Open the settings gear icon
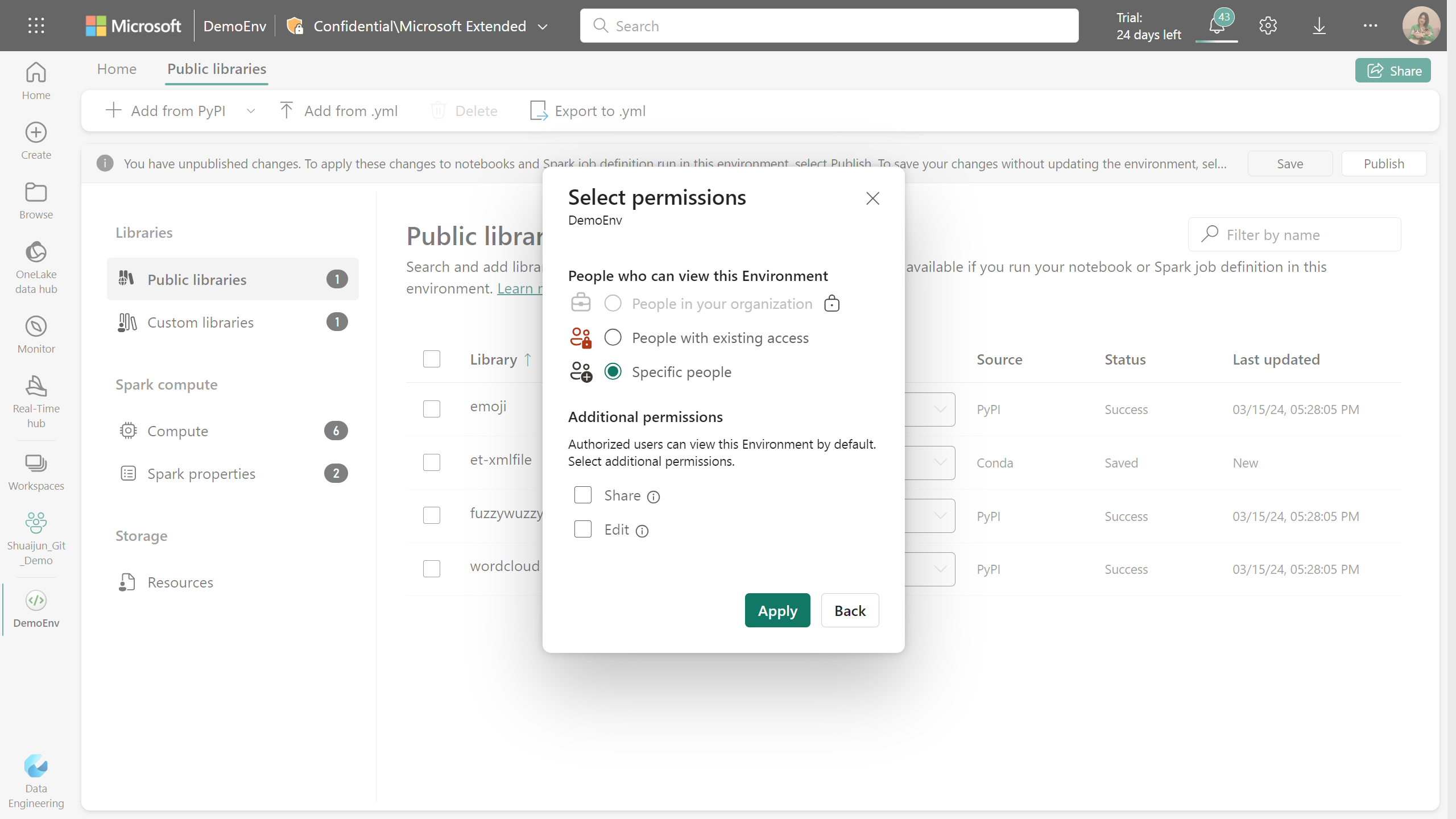Screen dimensions: 1456x819 (1268, 26)
